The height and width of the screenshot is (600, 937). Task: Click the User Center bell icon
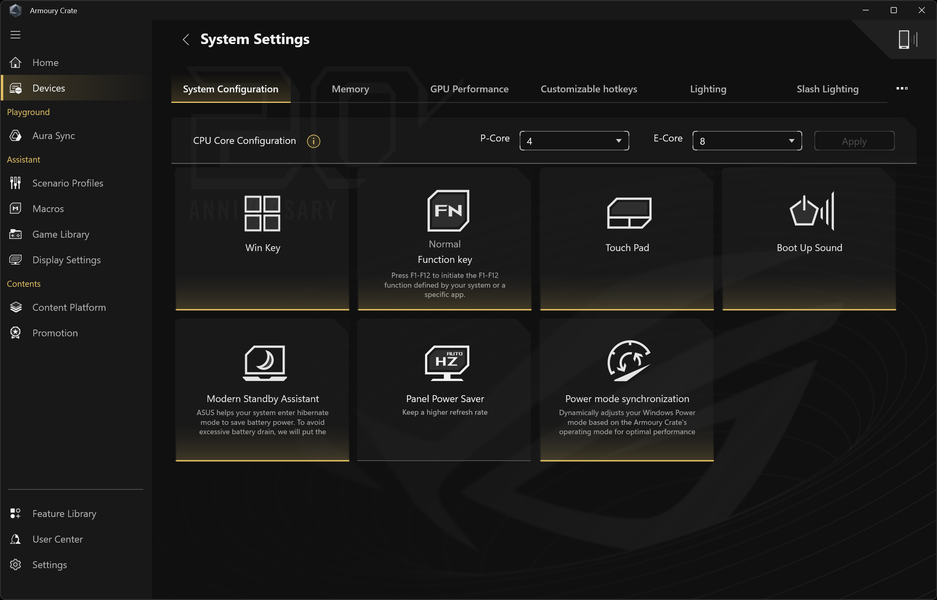pos(16,539)
